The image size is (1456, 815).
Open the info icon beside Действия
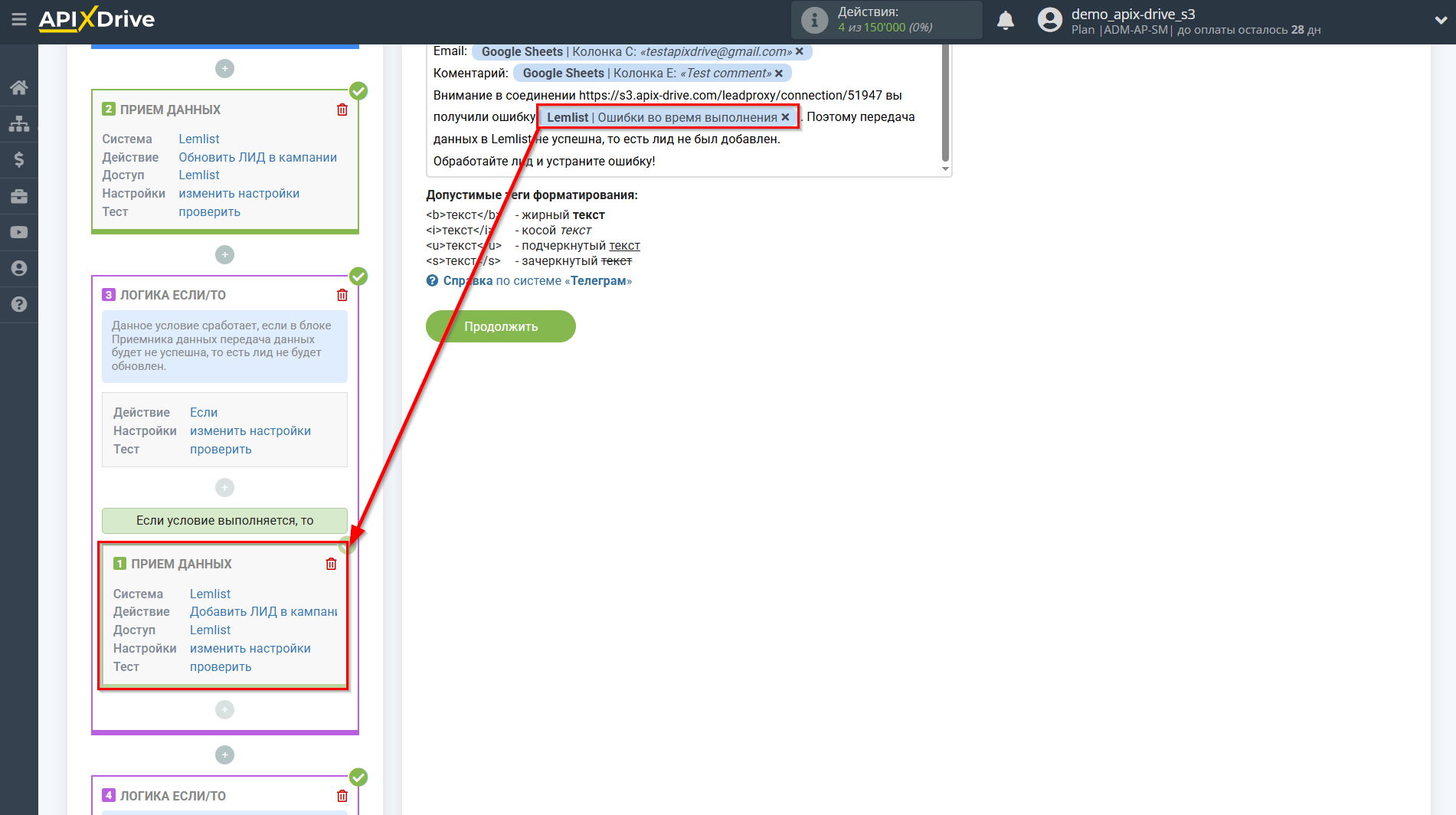coord(814,20)
